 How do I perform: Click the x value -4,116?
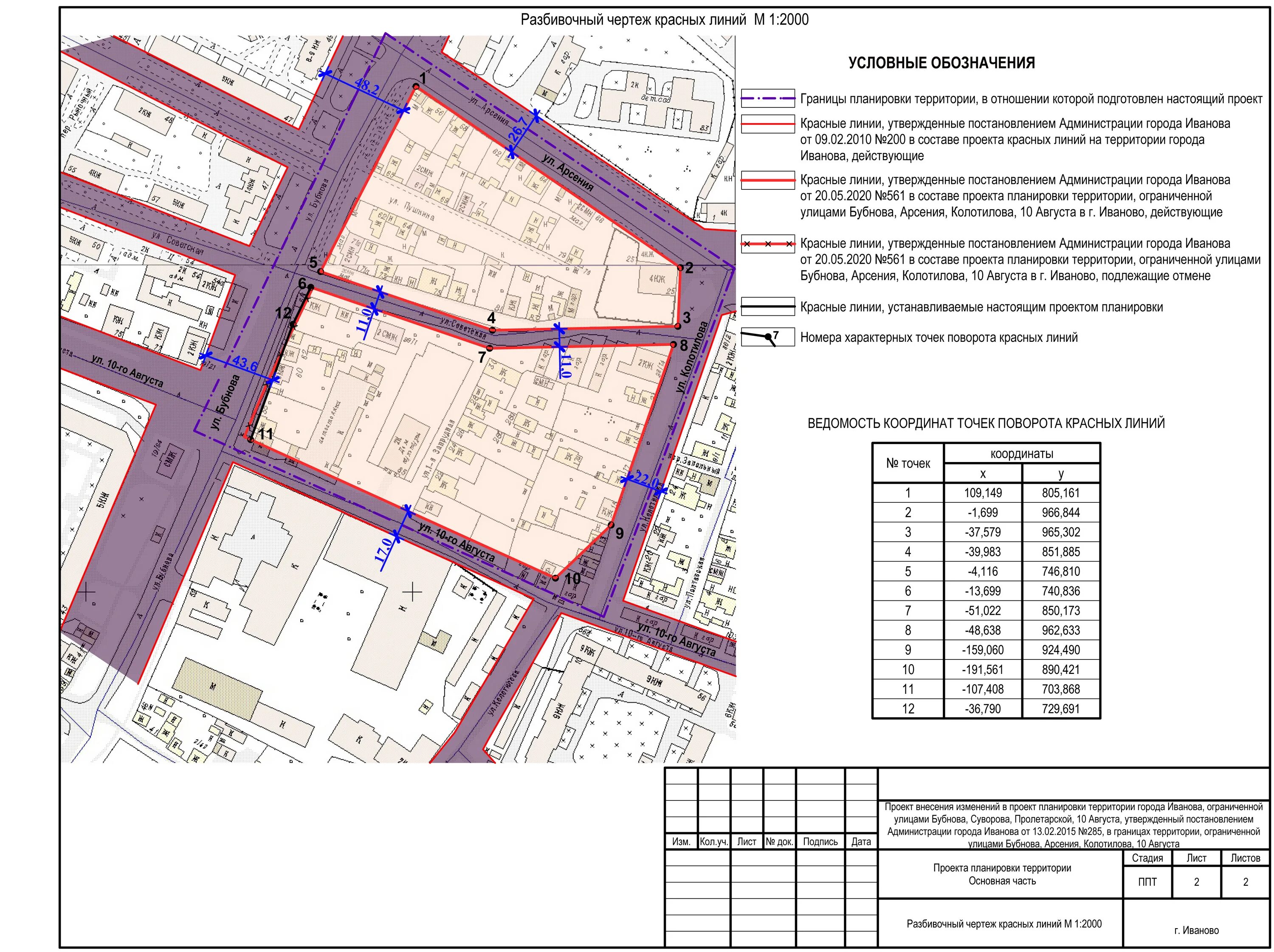coord(983,571)
